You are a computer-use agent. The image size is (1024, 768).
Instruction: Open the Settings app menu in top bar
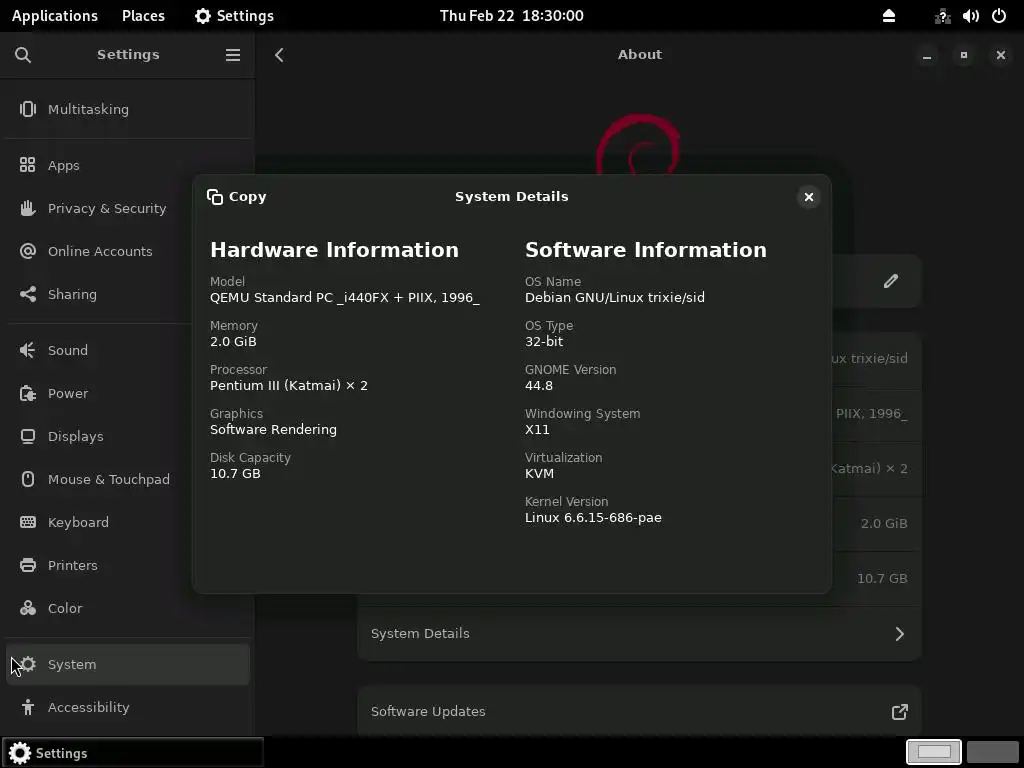[x=234, y=16]
